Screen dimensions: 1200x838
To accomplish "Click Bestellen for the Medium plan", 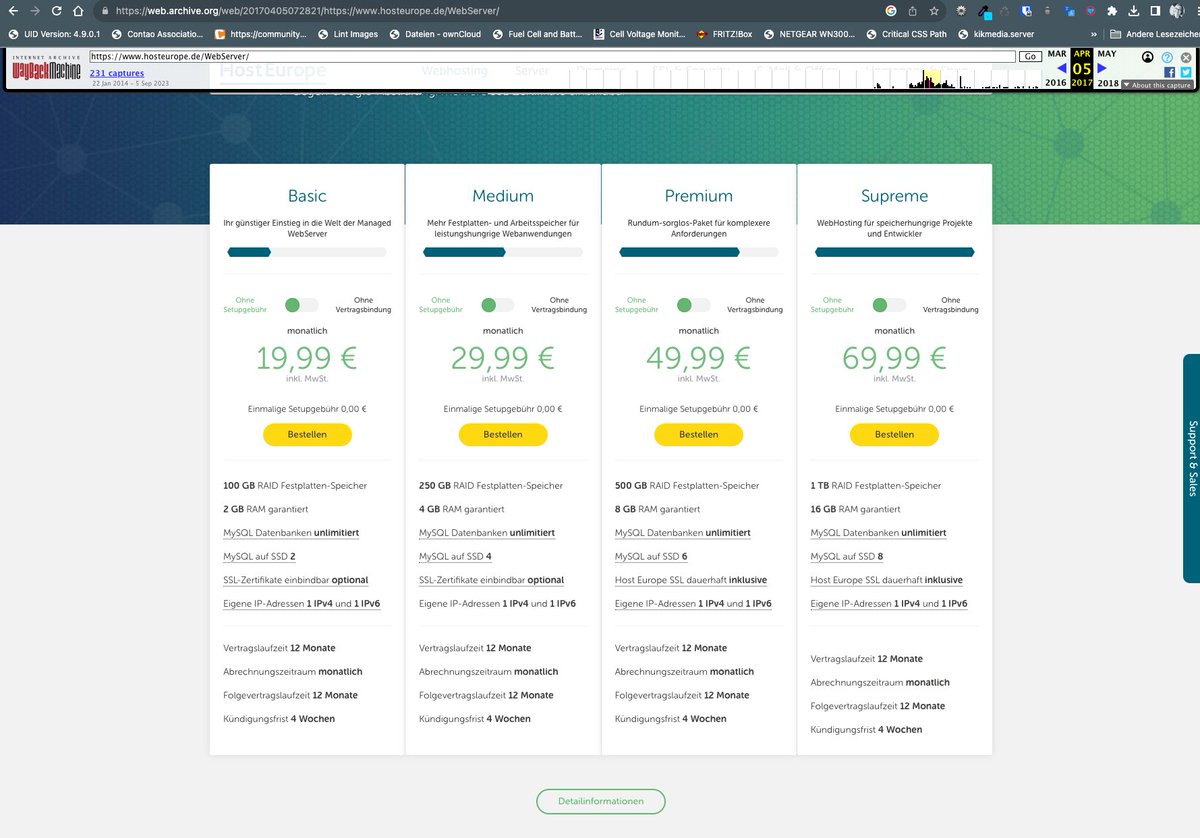I will coord(503,434).
